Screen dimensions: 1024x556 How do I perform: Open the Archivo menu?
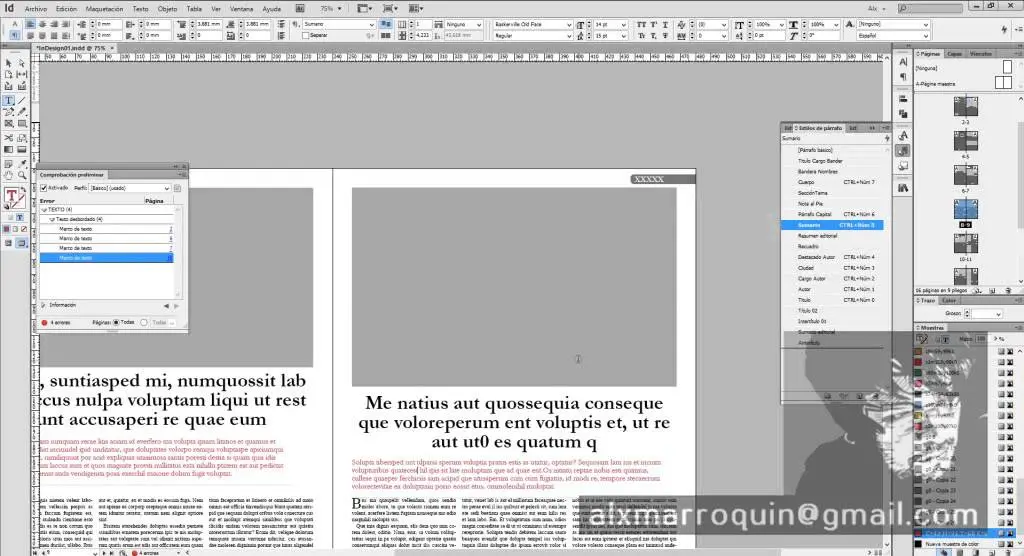click(x=36, y=9)
